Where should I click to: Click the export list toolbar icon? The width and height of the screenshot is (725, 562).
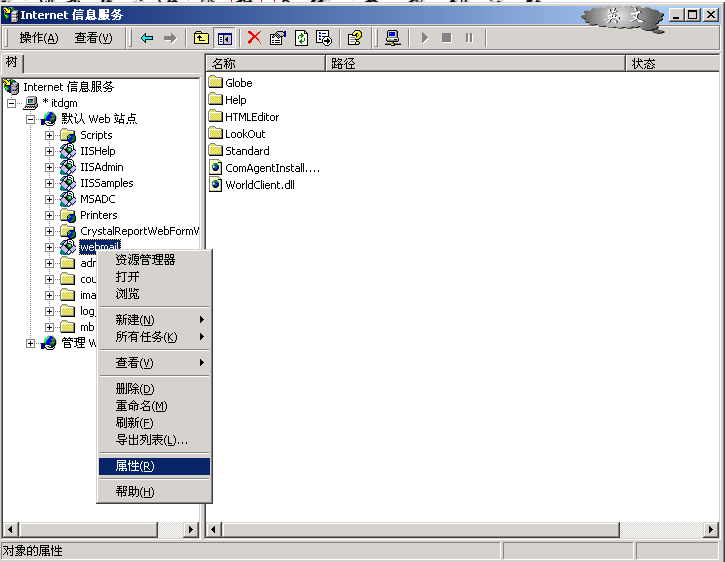point(323,38)
